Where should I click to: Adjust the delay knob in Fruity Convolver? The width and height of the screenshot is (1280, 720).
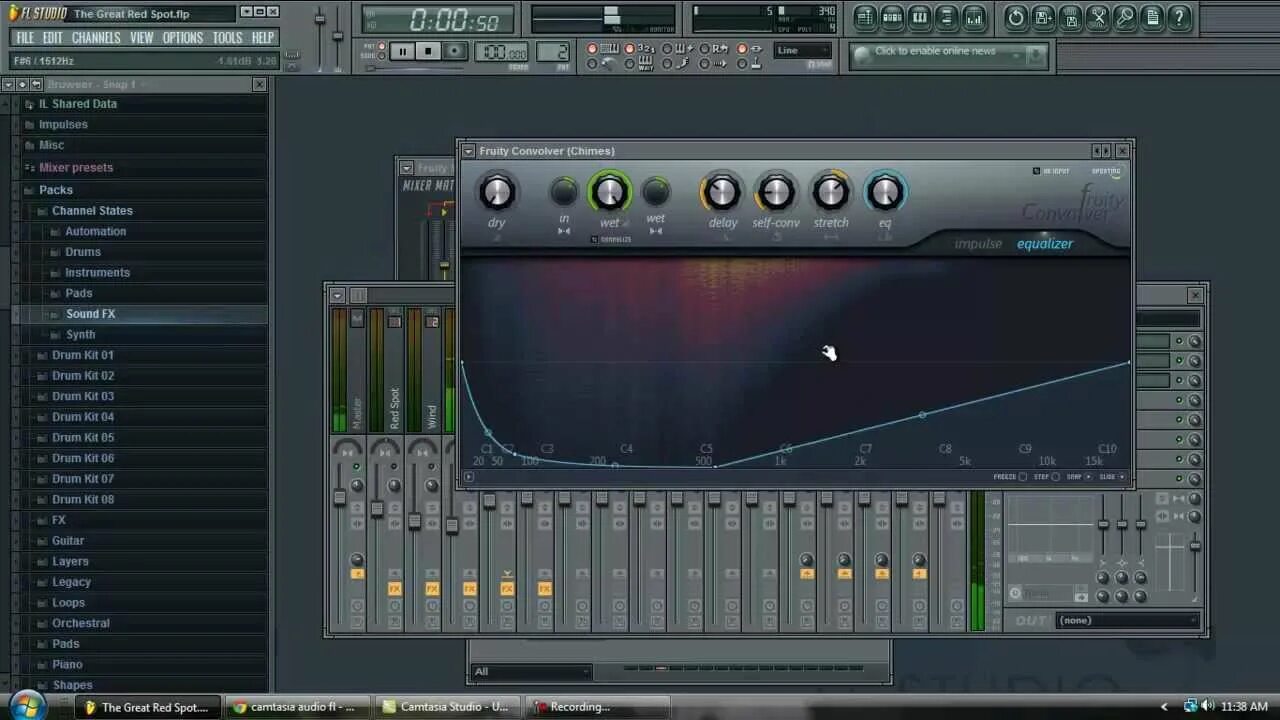721,191
